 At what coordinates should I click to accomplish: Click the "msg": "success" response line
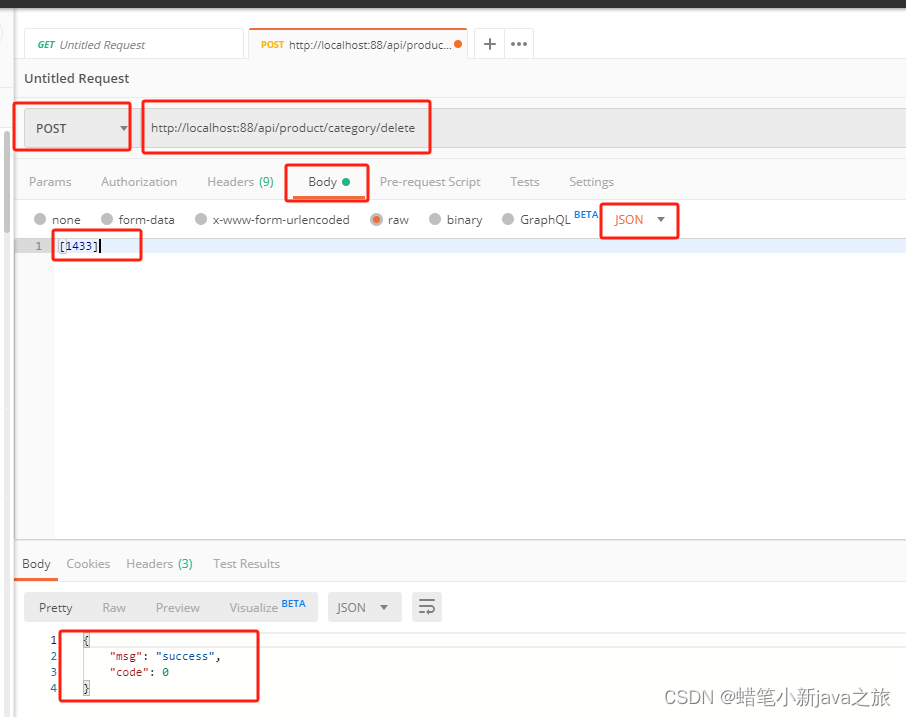pos(165,656)
